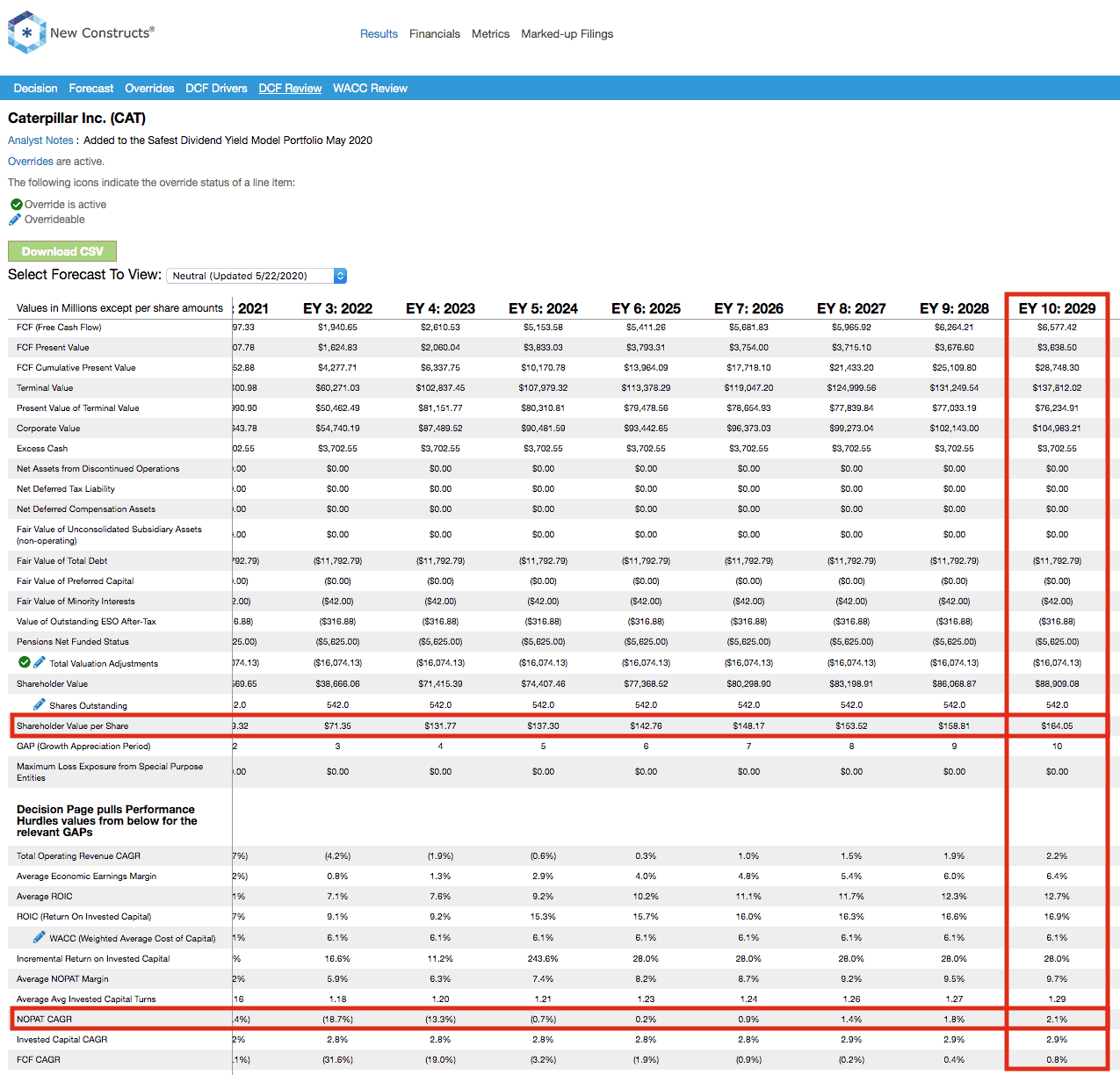Click the 'EY 3: 2022' column header
The width and height of the screenshot is (1120, 1075).
(x=337, y=308)
